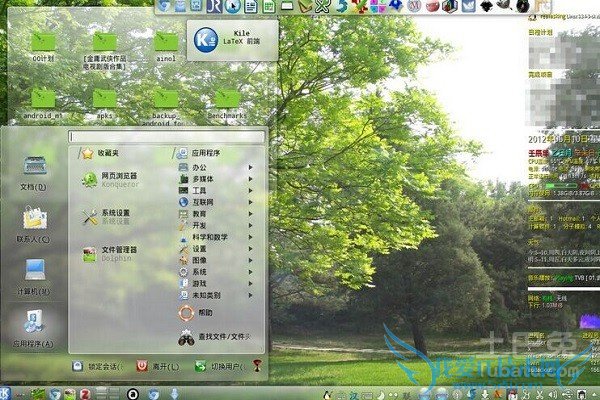This screenshot has width=600, height=400.
Task: Expand the 办公 application category
Action: coord(215,167)
